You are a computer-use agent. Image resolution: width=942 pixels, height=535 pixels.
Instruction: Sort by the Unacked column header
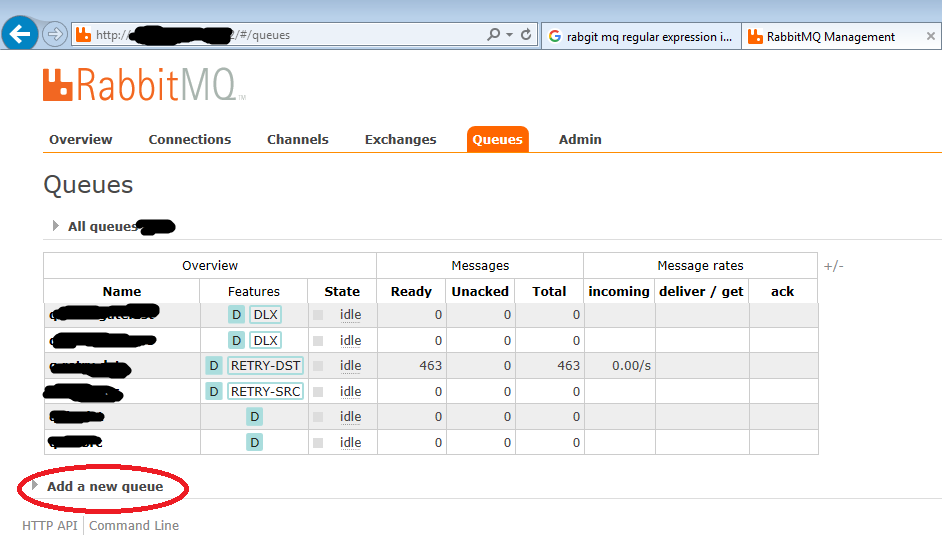click(x=480, y=291)
